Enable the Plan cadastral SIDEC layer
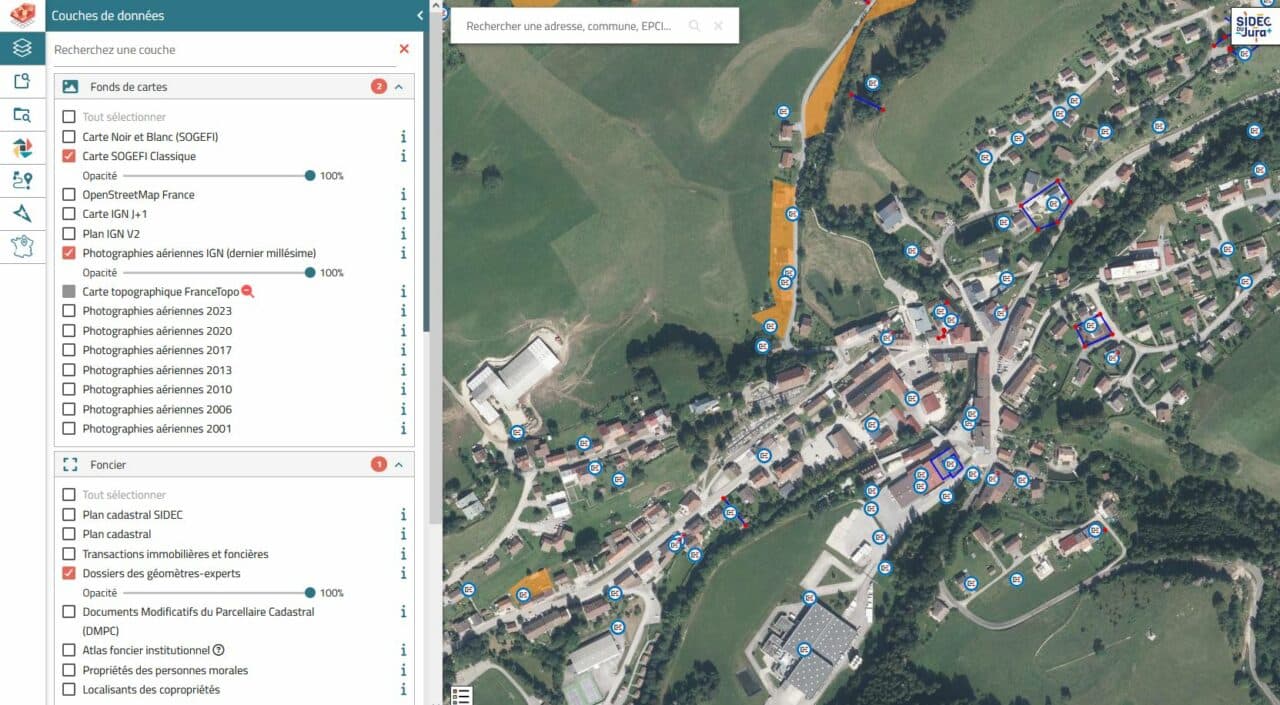Screen dimensions: 1280x705 (68, 514)
